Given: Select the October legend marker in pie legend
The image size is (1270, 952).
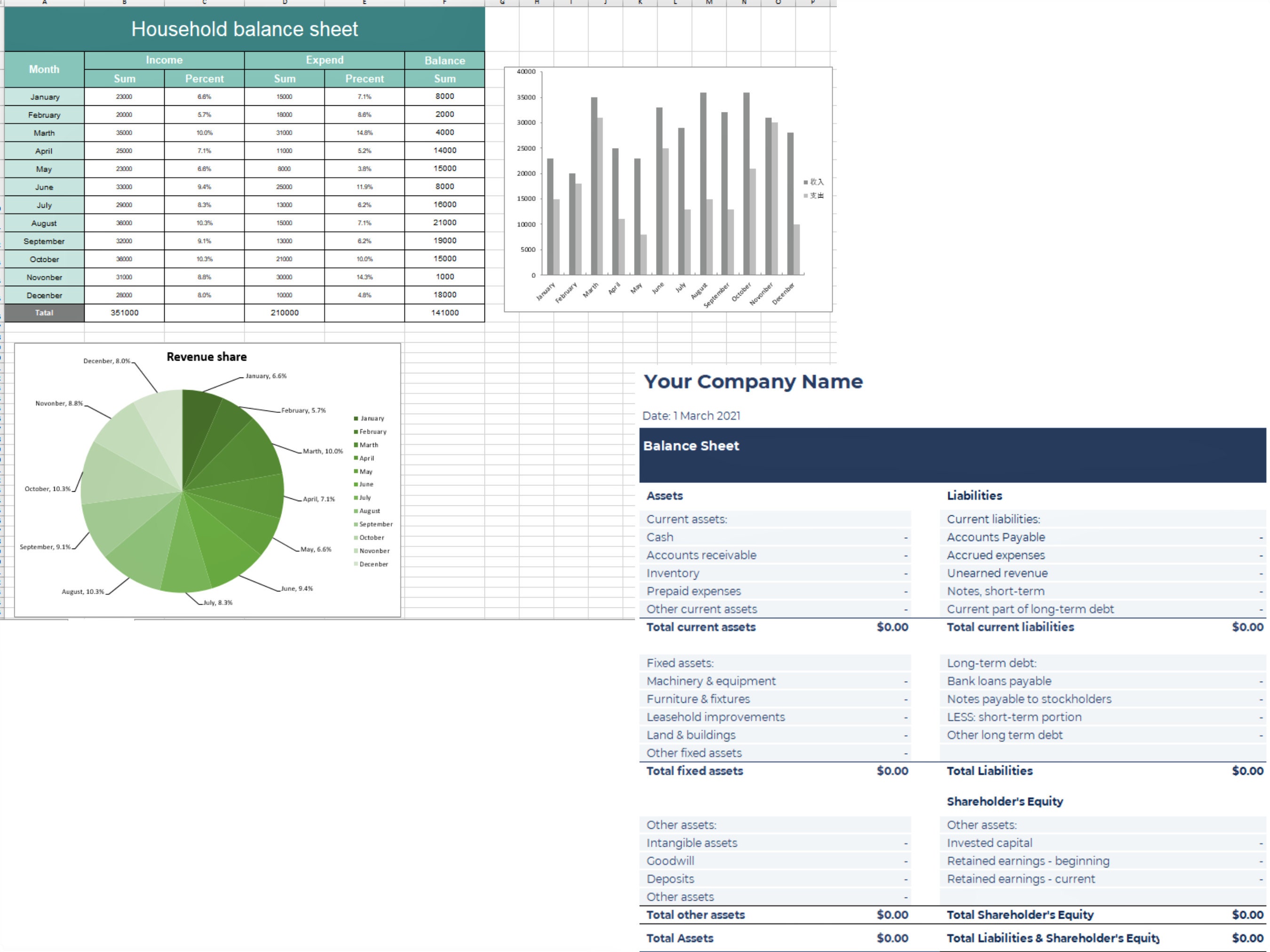Looking at the screenshot, I should [356, 537].
